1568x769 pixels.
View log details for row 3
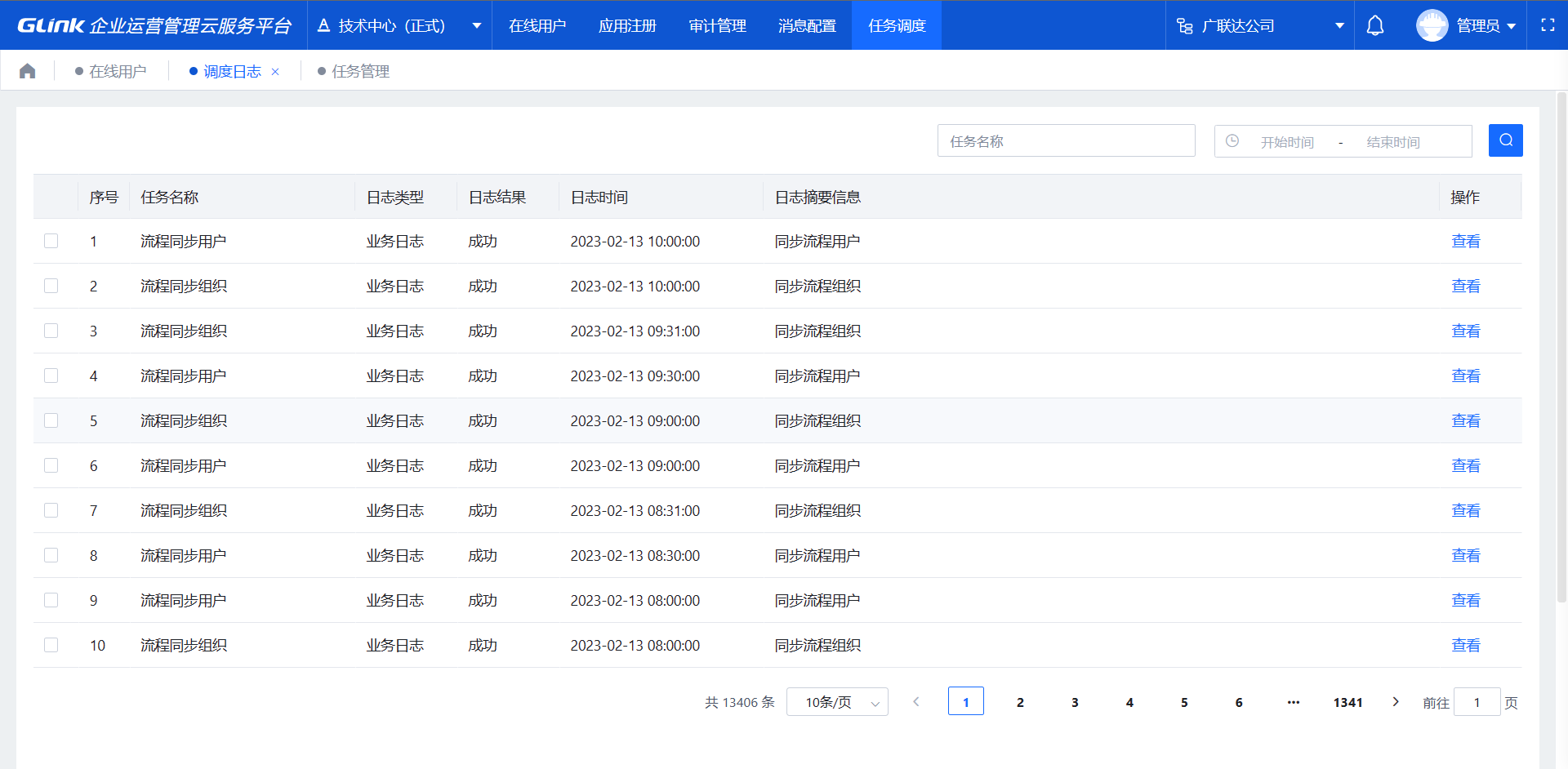[1466, 331]
